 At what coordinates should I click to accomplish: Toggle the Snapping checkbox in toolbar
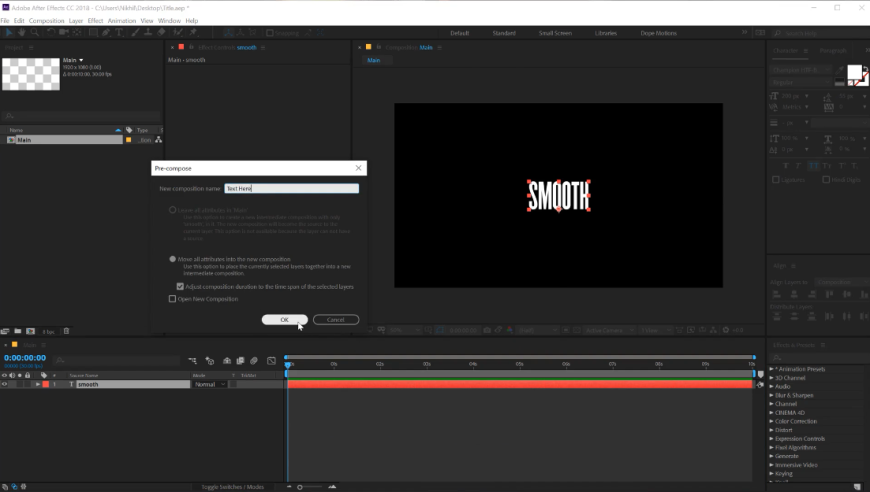(x=270, y=33)
